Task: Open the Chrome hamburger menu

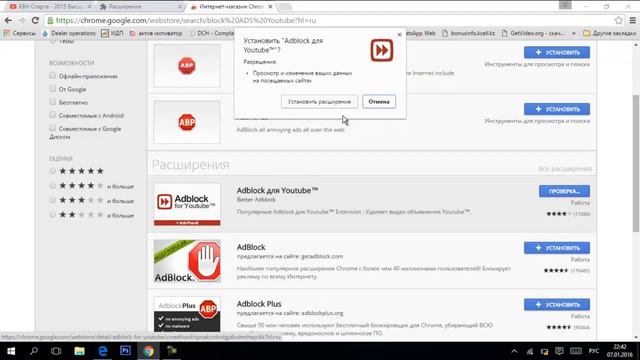Action: 633,20
